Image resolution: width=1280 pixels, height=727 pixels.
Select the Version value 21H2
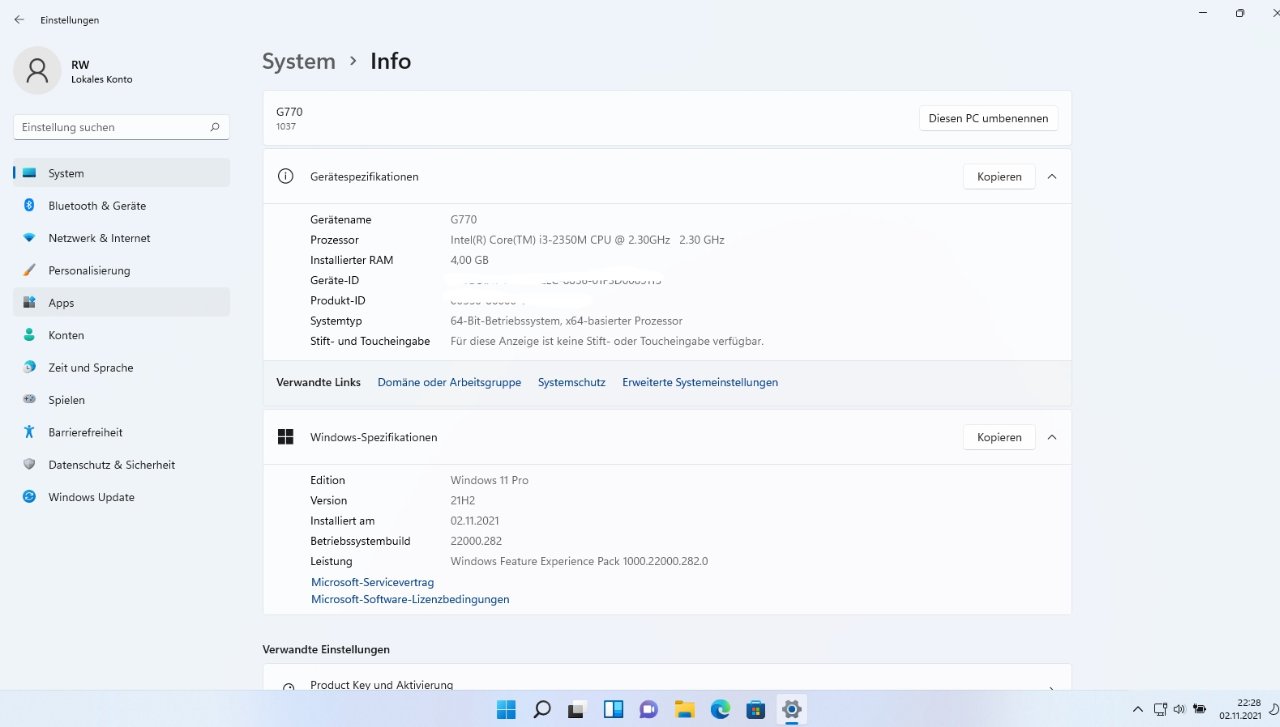point(463,500)
